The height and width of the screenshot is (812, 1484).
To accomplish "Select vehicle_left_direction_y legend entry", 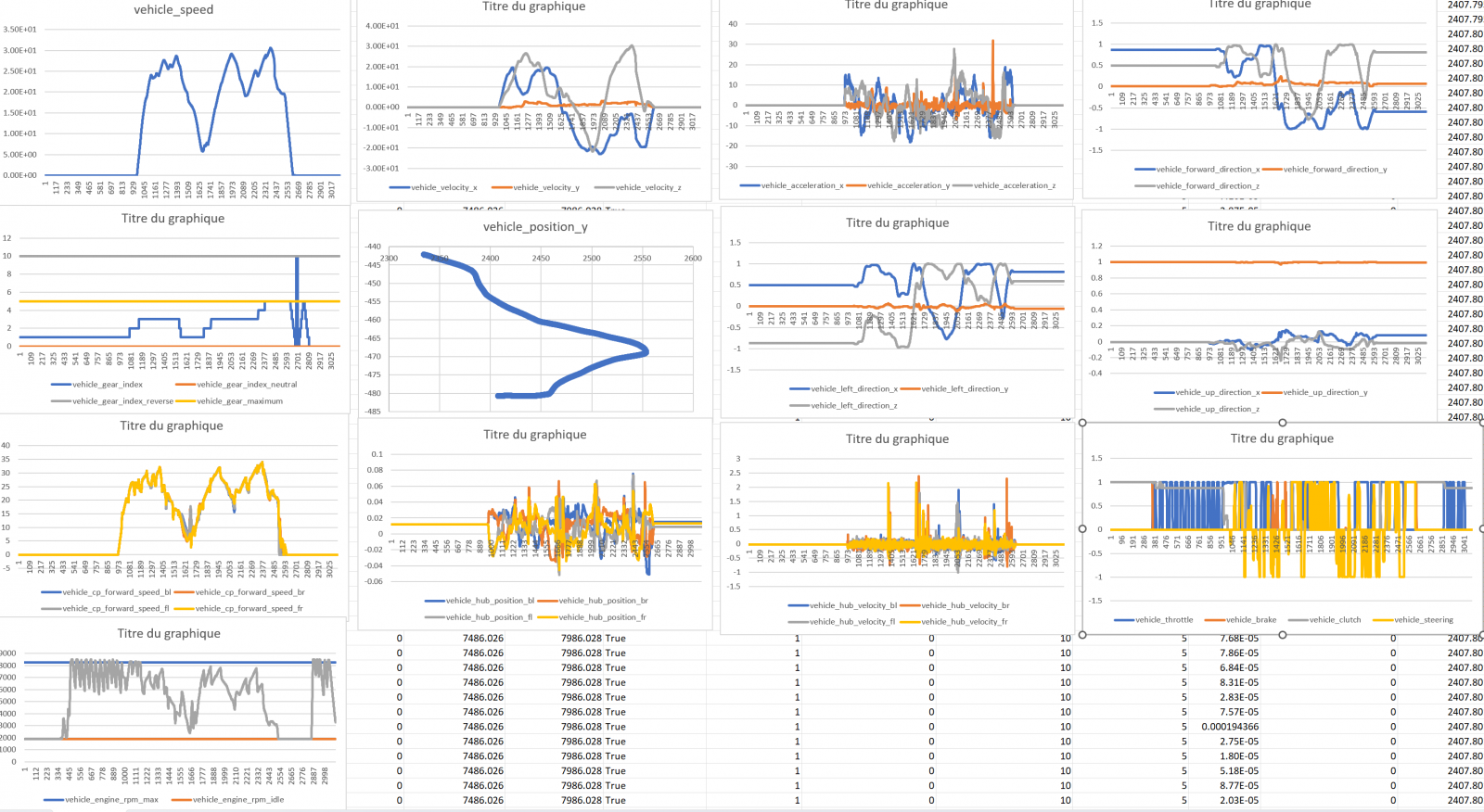I will [x=954, y=389].
